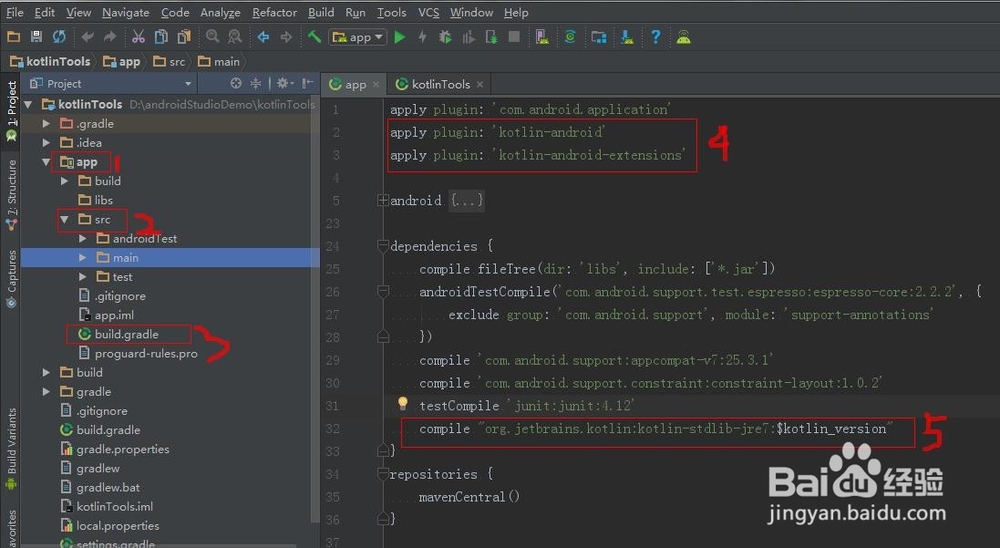Open the Structure tool window tab
This screenshot has height=548, width=1000.
tap(11, 195)
